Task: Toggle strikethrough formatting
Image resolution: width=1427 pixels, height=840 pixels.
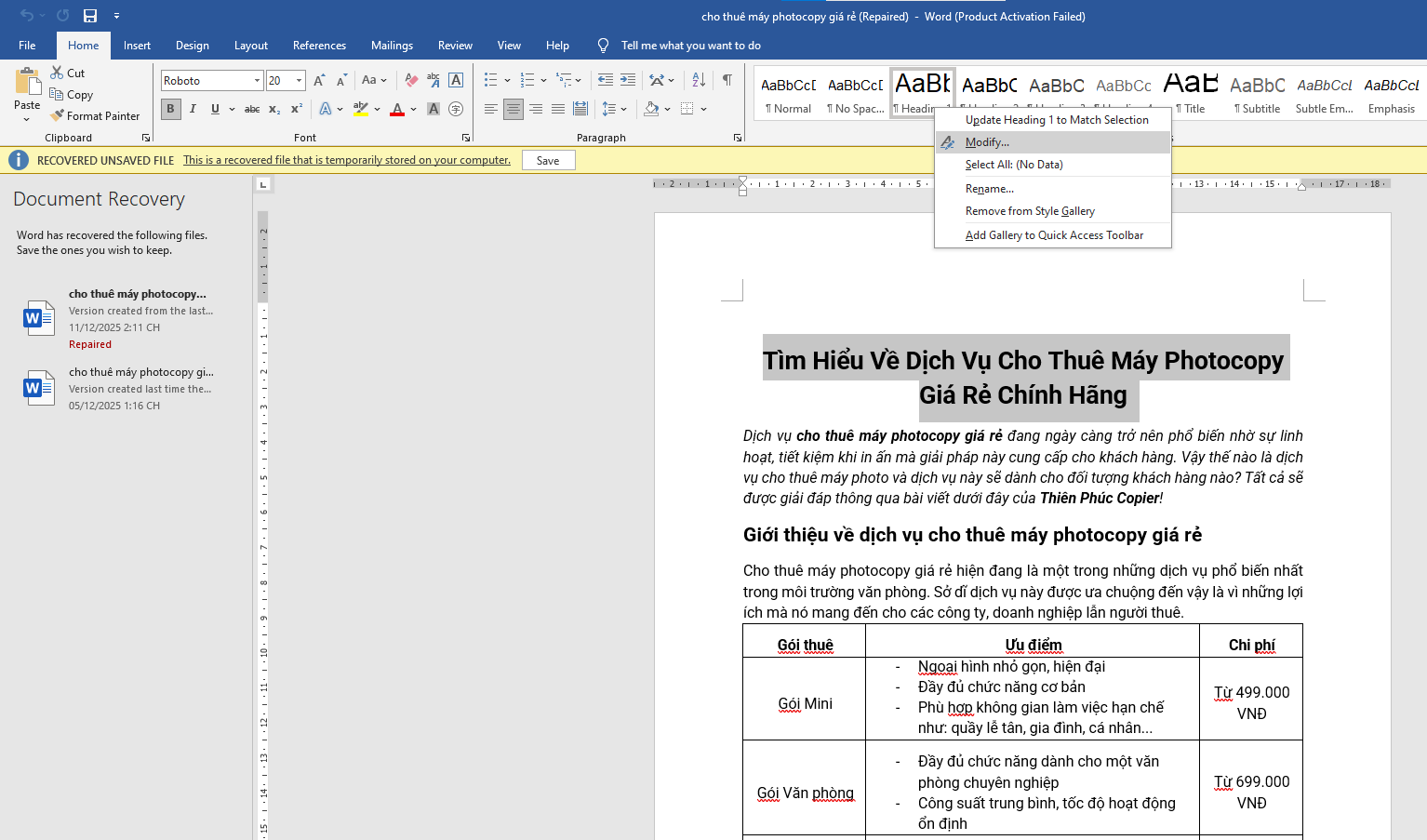Action: click(x=251, y=109)
